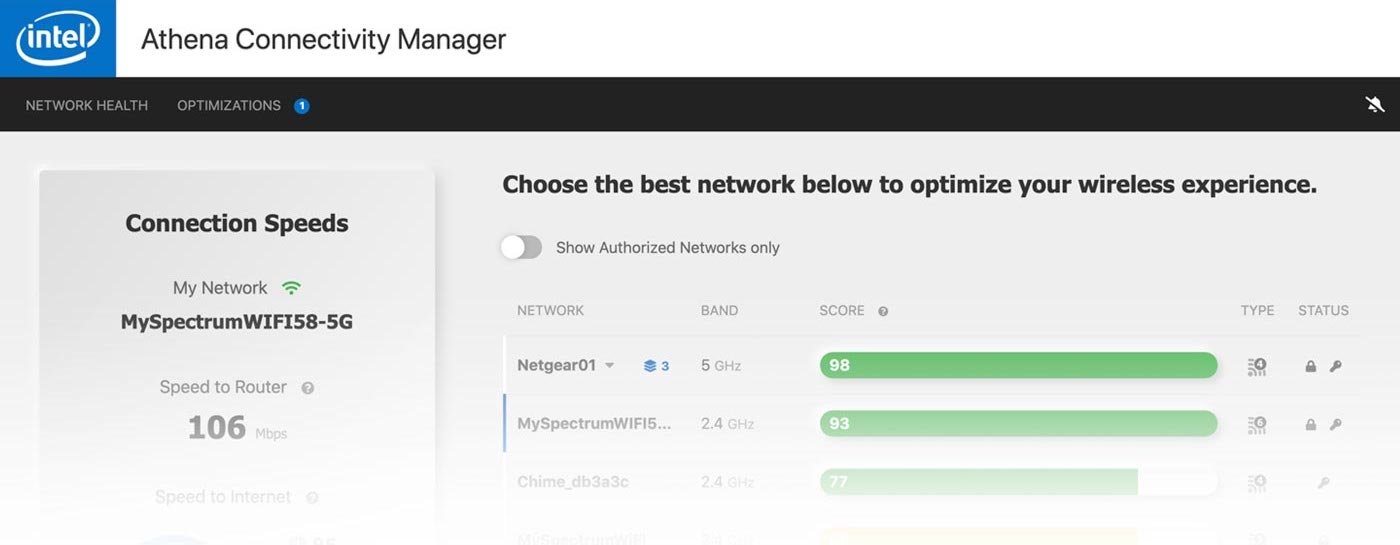The height and width of the screenshot is (545, 1400).
Task: Expand the Netgear01 dropdown arrow
Action: coord(610,366)
